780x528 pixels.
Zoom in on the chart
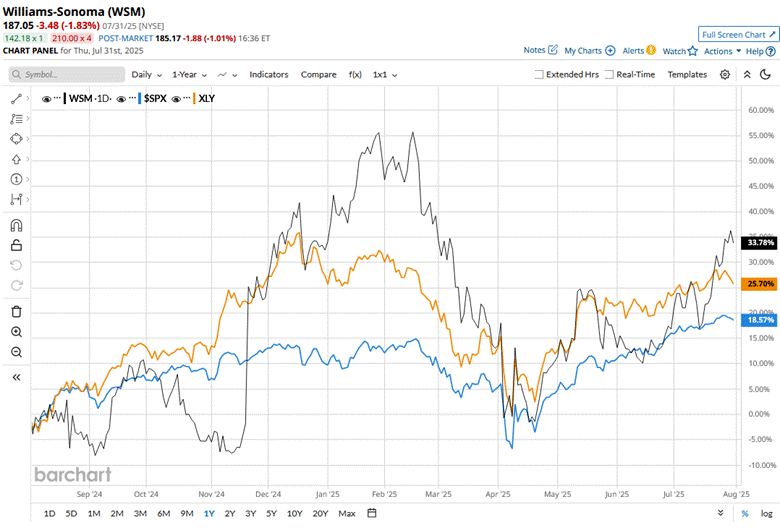(16, 332)
